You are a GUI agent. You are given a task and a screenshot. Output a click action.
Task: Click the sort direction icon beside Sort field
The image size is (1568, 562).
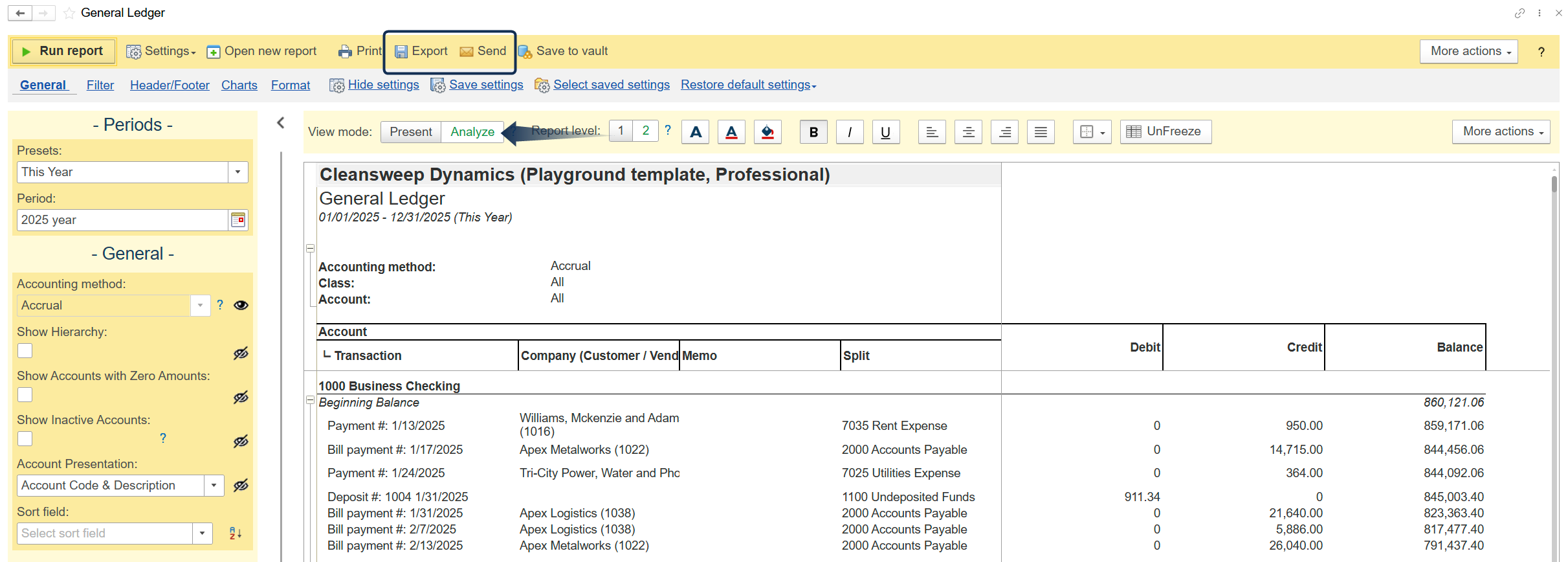(x=236, y=534)
